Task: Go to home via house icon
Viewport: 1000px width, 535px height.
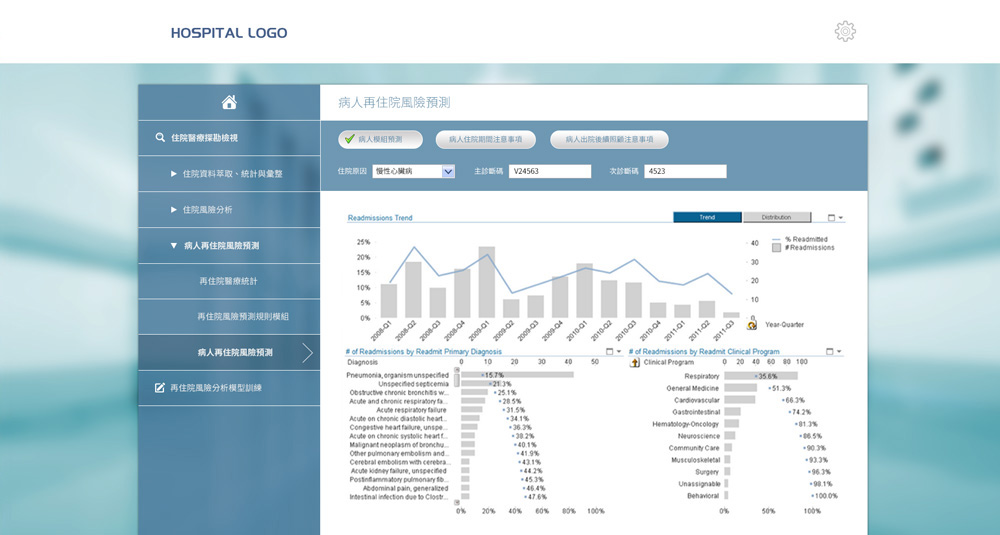Action: (x=230, y=102)
